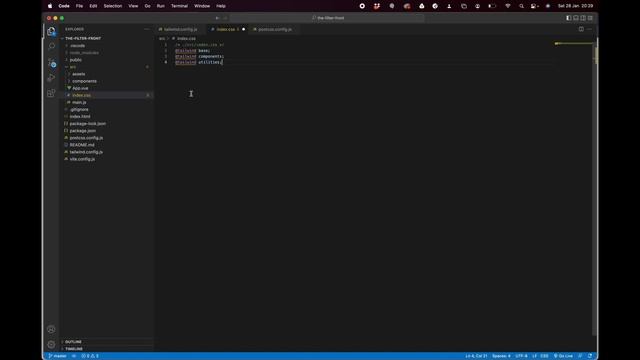Open index.html in the explorer
Viewport: 640px width, 360px height.
pyautogui.click(x=80, y=116)
